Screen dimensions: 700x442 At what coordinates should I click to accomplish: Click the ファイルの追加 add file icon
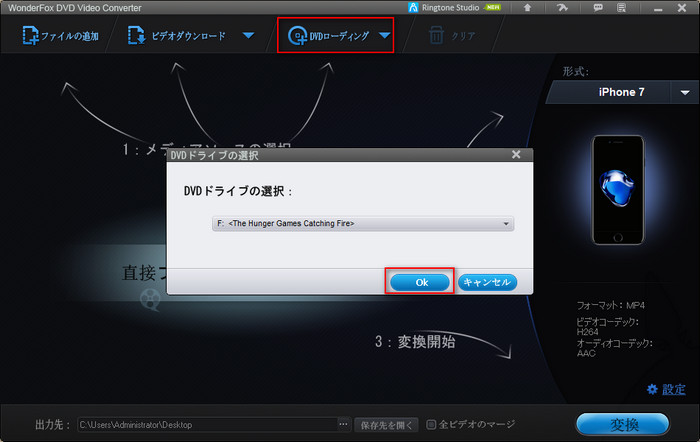coord(31,37)
